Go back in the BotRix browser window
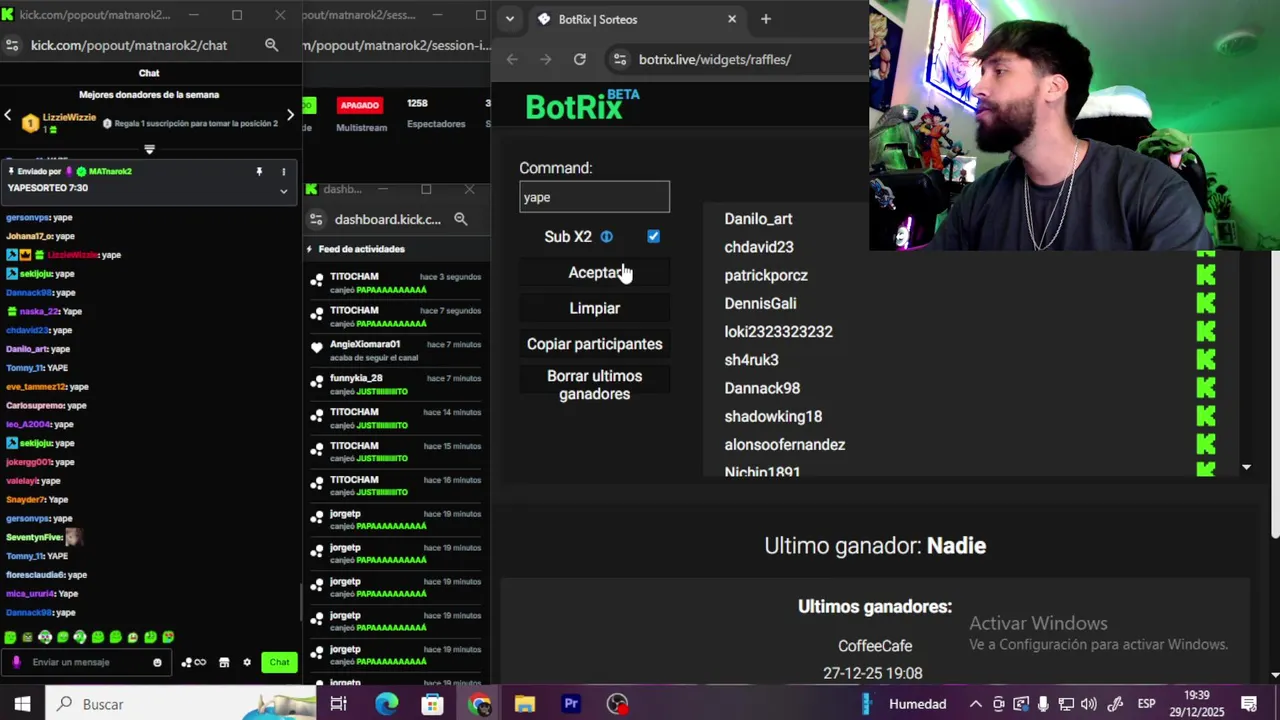Image resolution: width=1280 pixels, height=720 pixels. [x=512, y=59]
